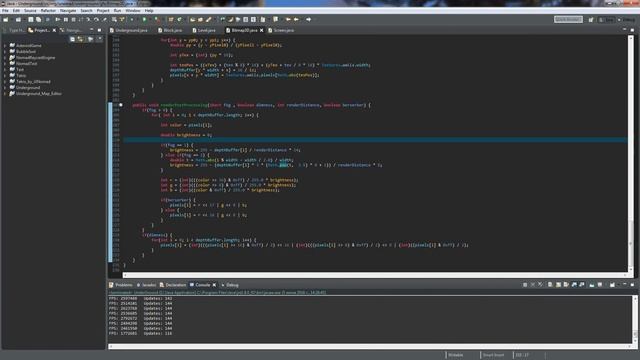Open the Window menu
This screenshot has height=360, width=640.
133,11
